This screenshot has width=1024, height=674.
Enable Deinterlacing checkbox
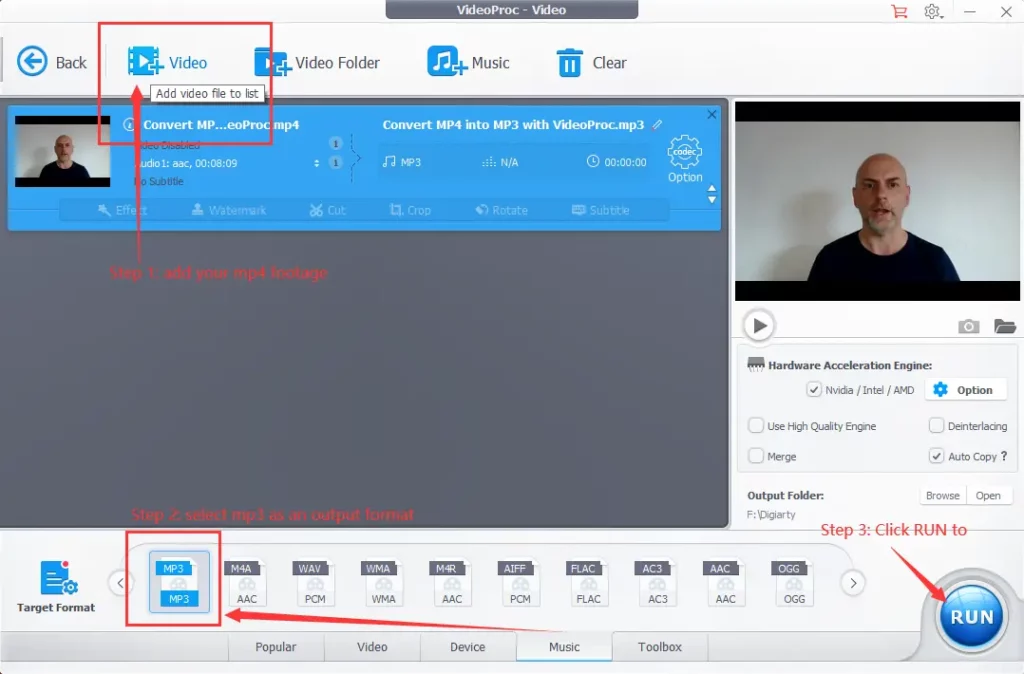936,426
